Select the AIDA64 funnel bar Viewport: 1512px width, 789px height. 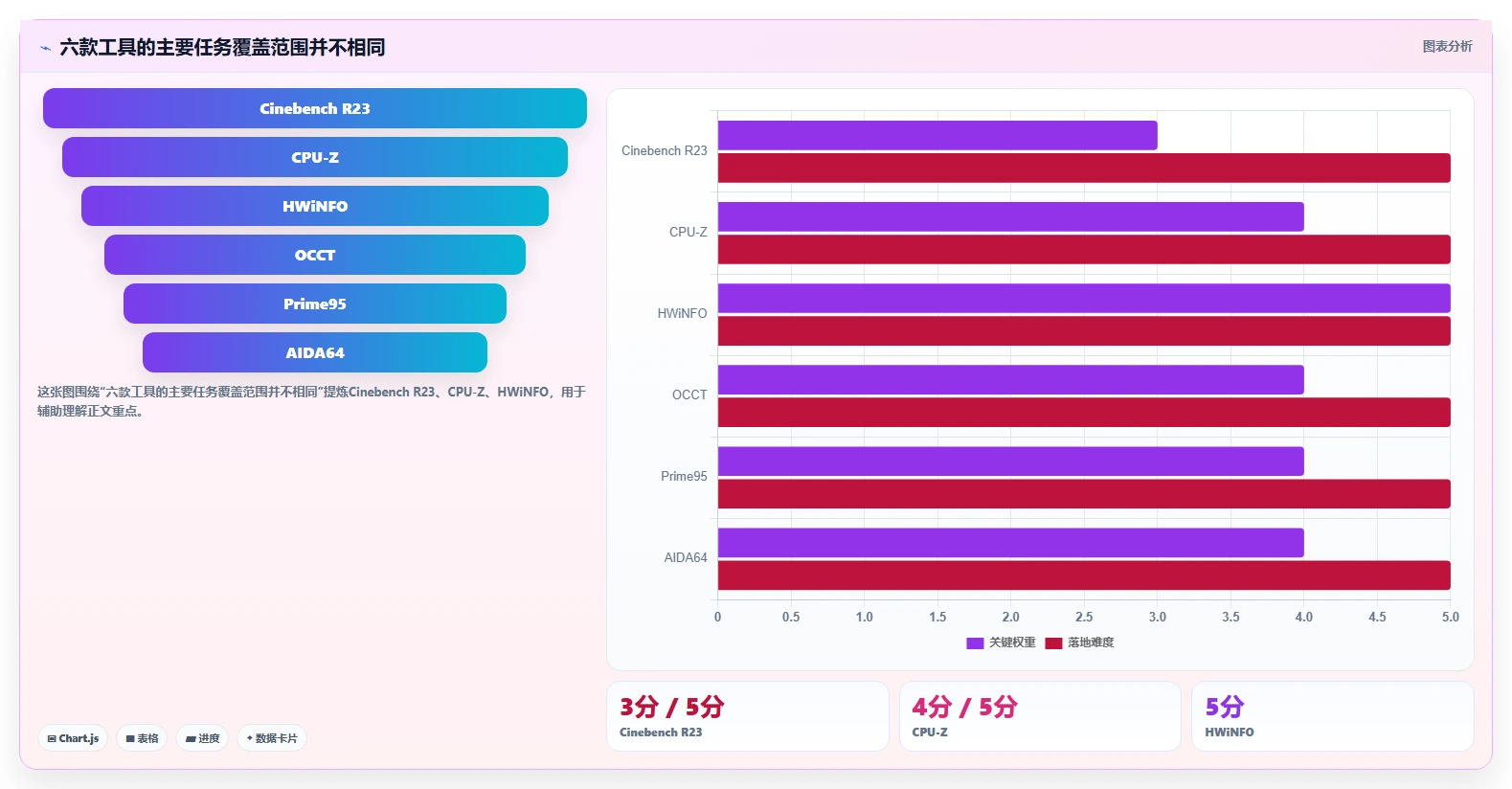tap(315, 352)
